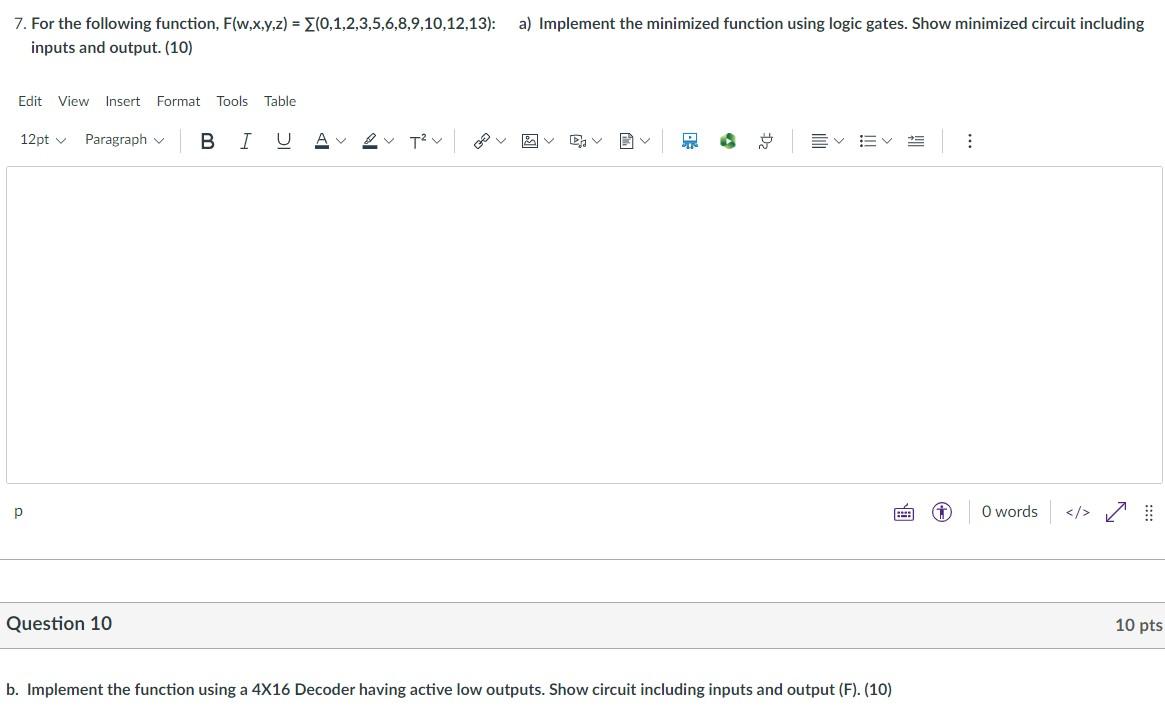Toggle italic formatting
Screen dimensions: 1165x706
point(245,140)
